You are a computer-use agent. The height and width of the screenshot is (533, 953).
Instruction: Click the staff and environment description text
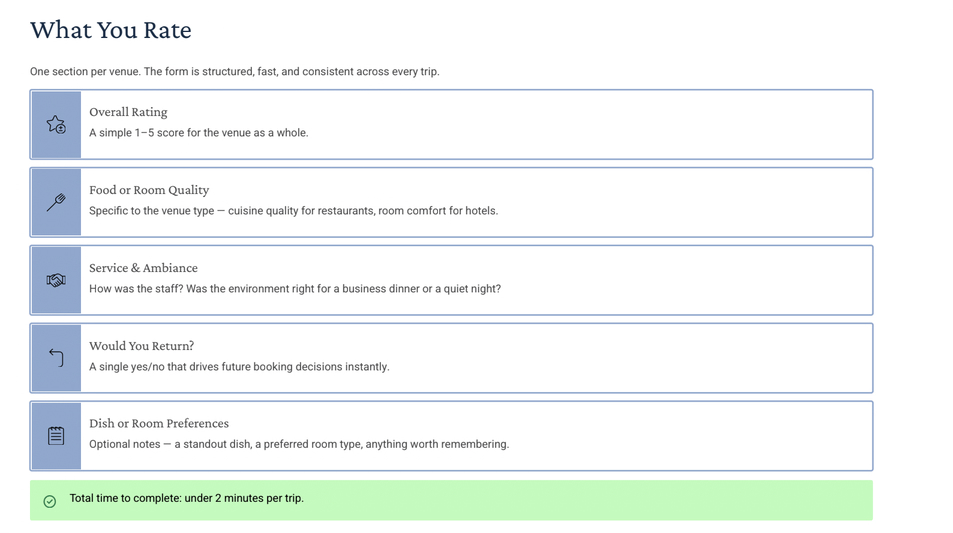(295, 289)
